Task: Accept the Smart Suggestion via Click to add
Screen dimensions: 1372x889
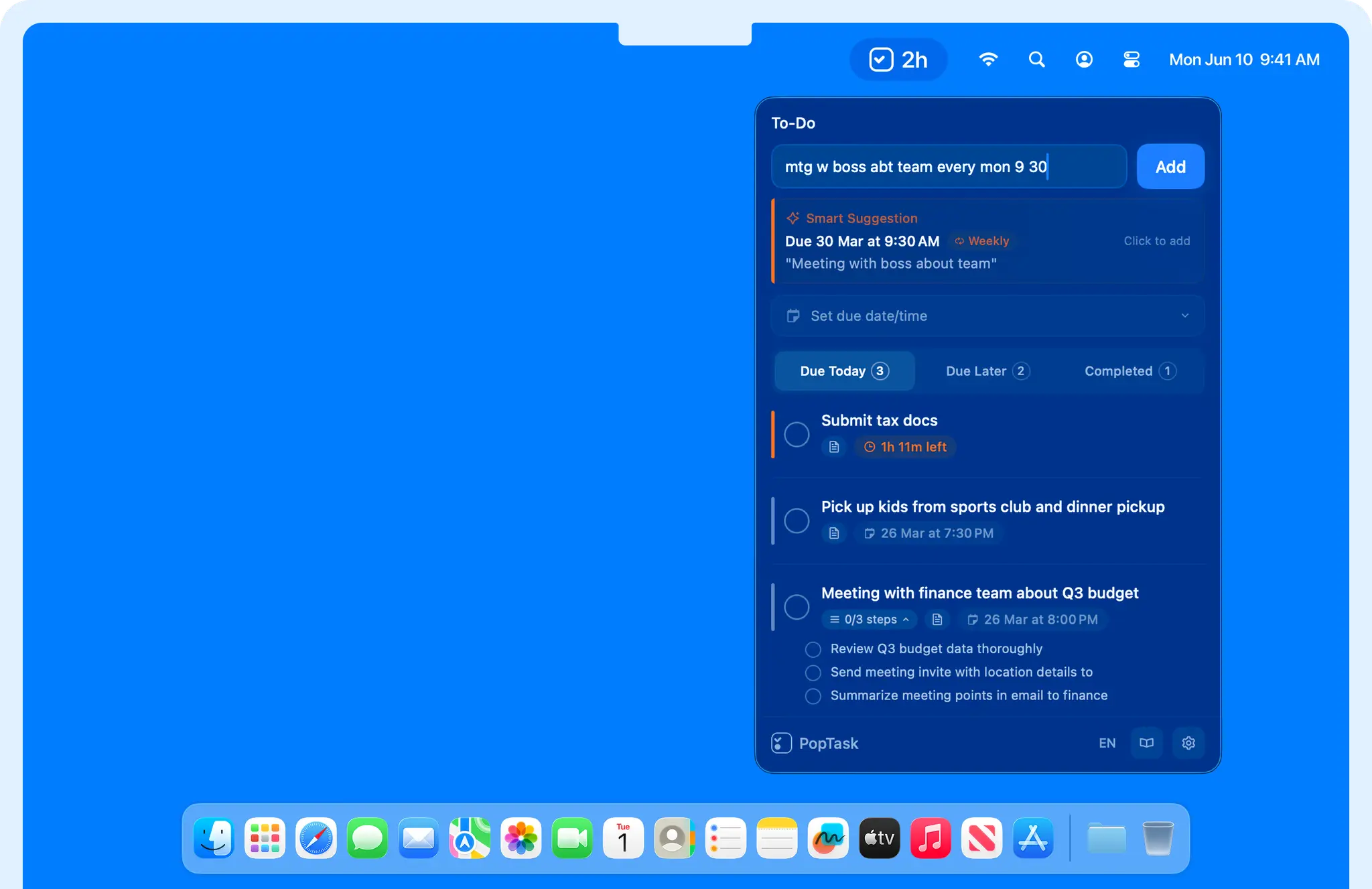Action: (x=1157, y=241)
